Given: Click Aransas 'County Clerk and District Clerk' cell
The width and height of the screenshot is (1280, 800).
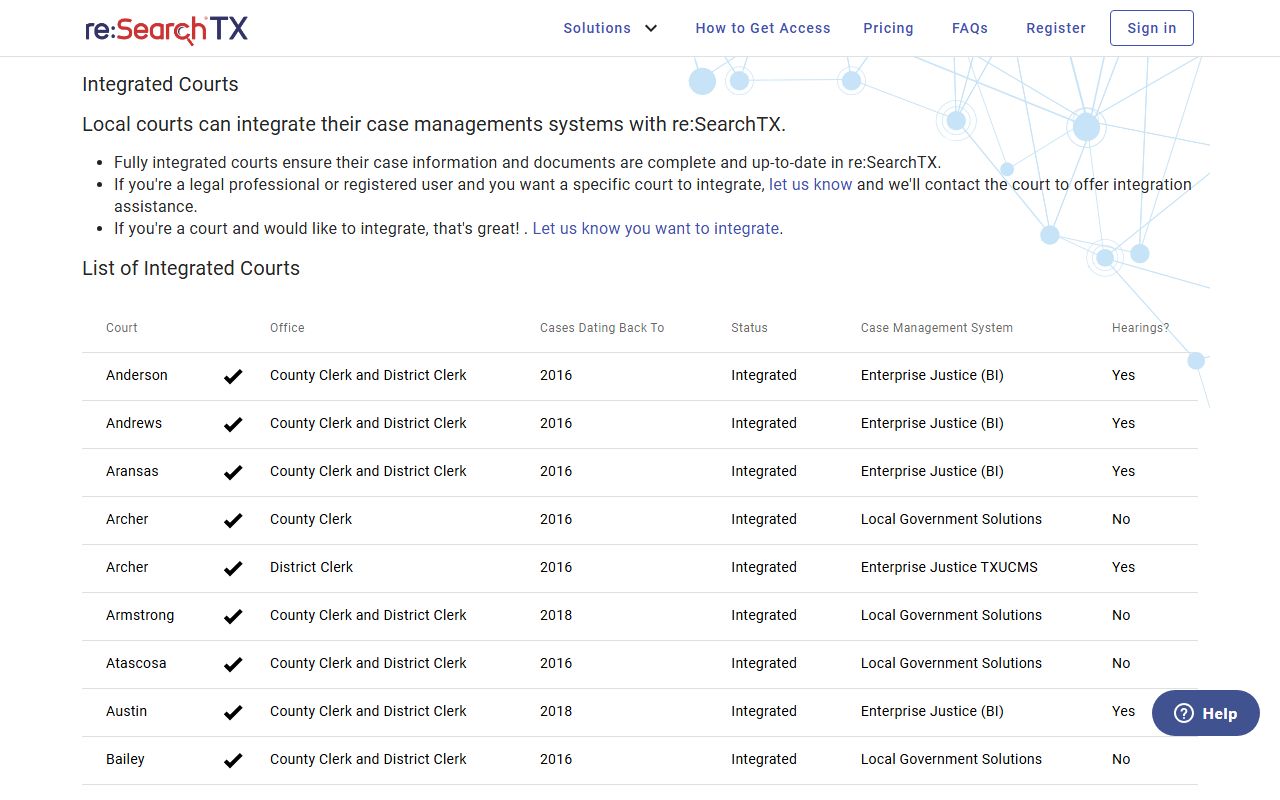Looking at the screenshot, I should tap(368, 471).
